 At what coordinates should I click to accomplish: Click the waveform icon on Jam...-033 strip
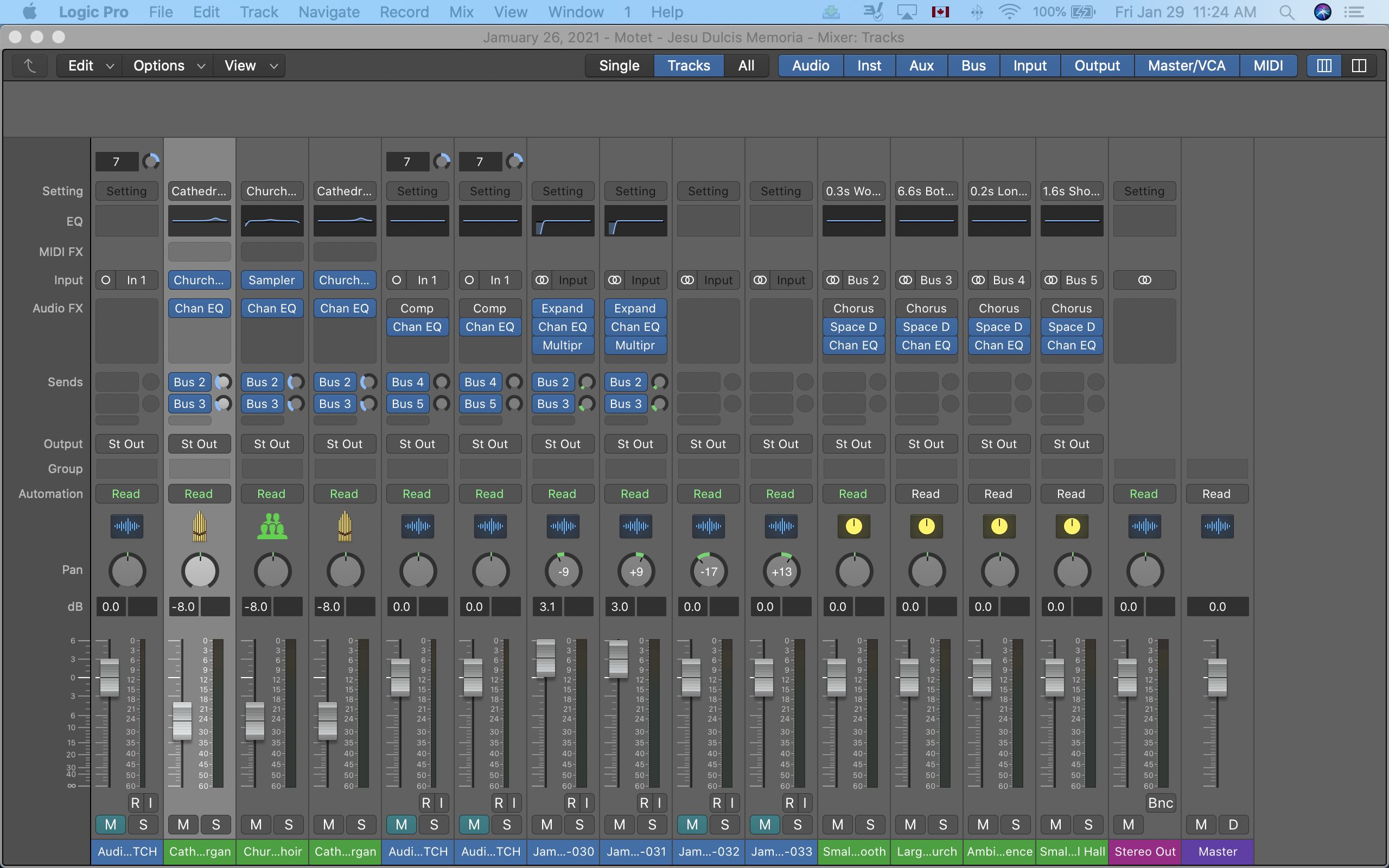tap(781, 526)
